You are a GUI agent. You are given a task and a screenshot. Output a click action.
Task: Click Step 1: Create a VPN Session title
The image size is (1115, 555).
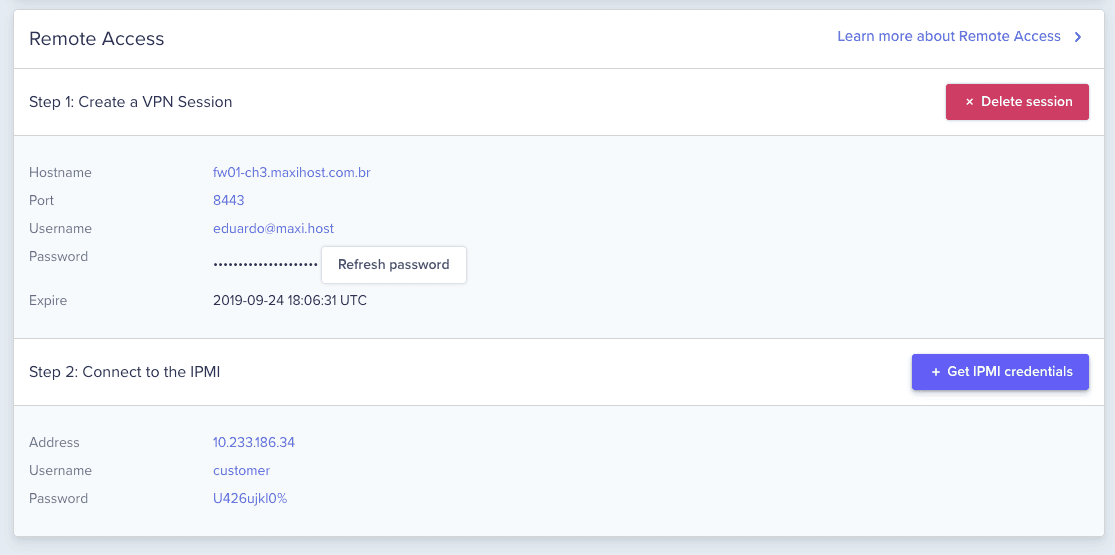click(131, 102)
